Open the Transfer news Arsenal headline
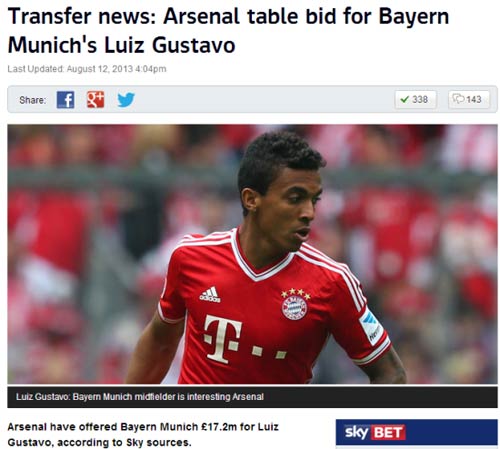This screenshot has width=500, height=449. click(228, 31)
